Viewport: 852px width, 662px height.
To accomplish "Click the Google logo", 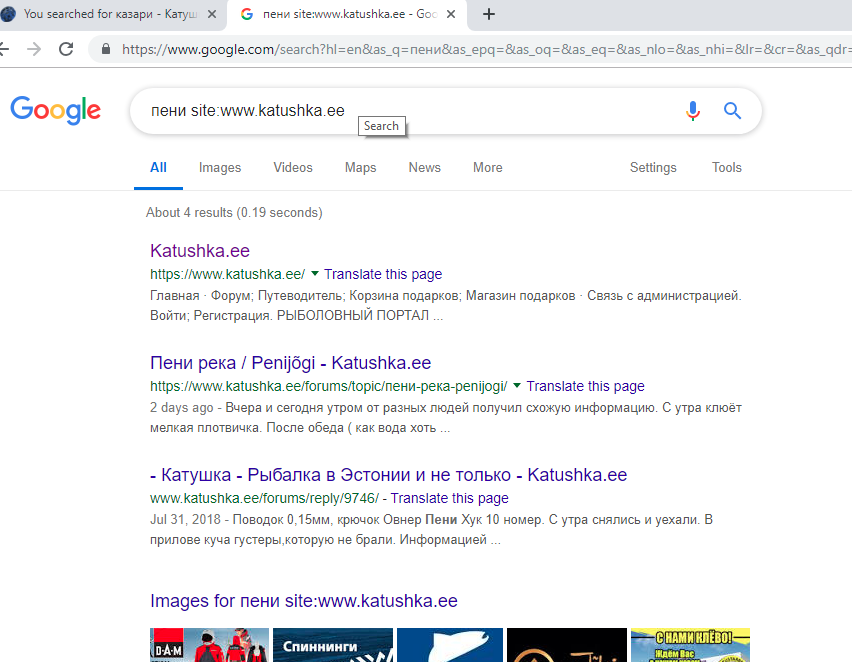I will tap(56, 110).
